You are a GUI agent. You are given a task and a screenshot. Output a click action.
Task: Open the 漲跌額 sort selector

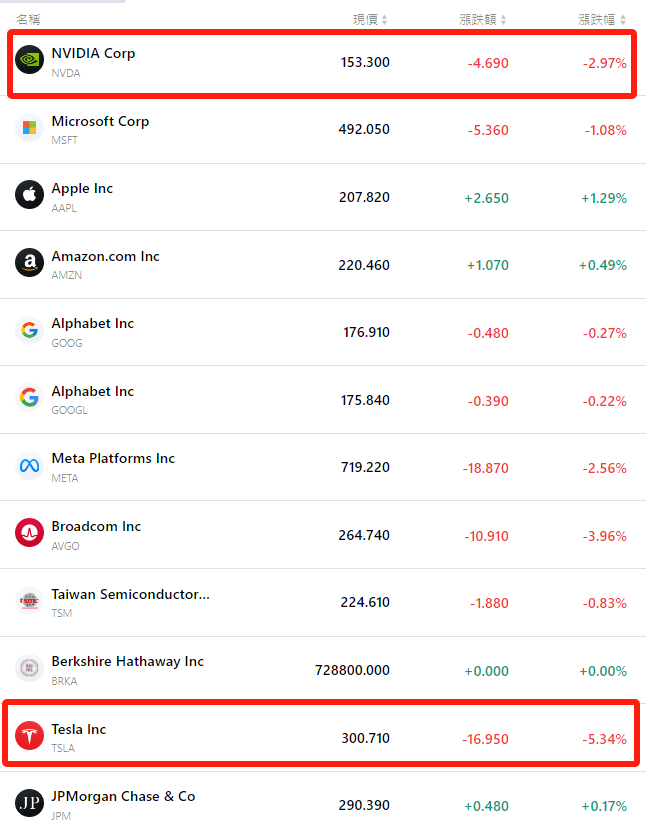click(483, 18)
